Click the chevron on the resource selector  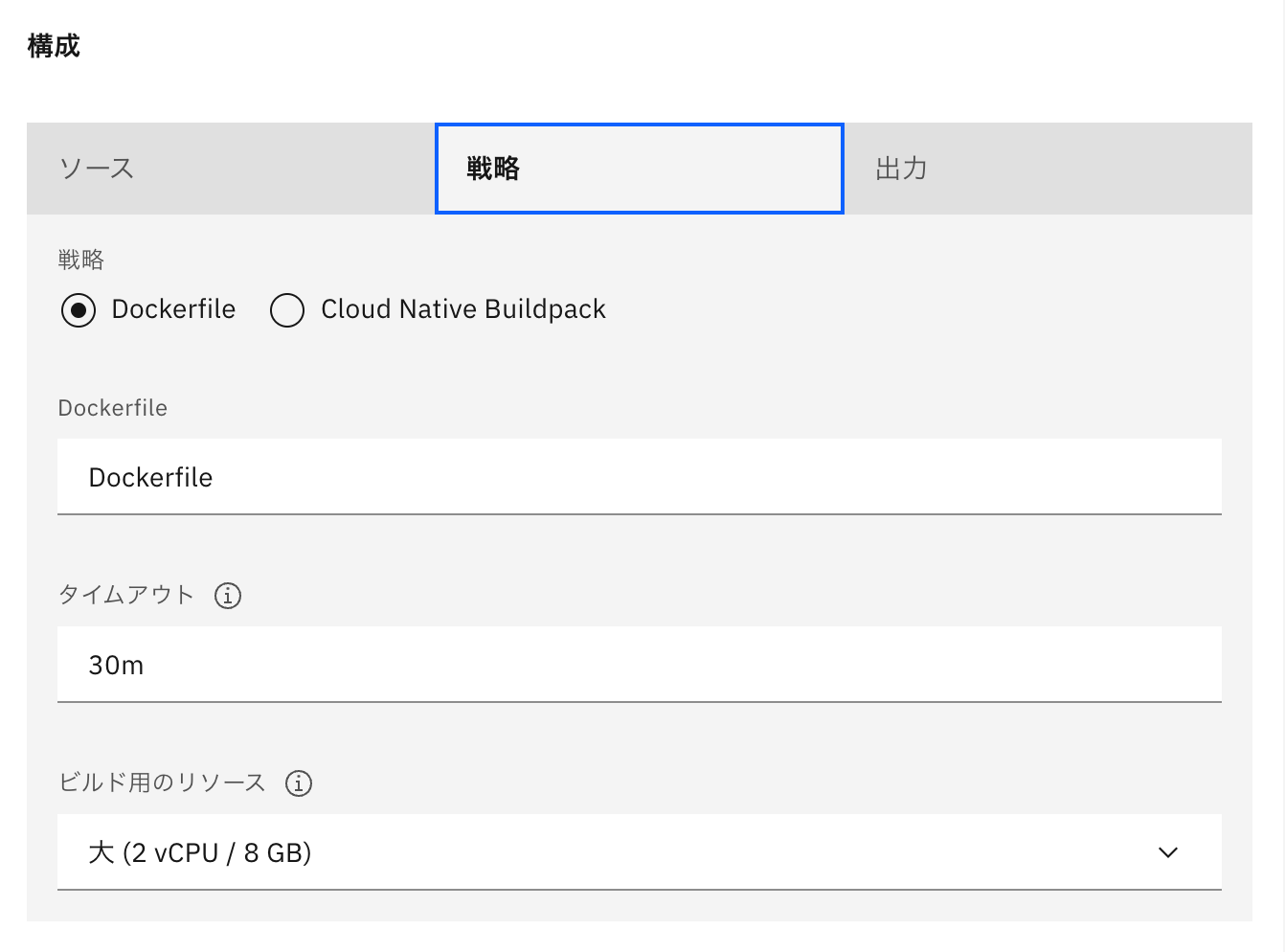point(1166,852)
